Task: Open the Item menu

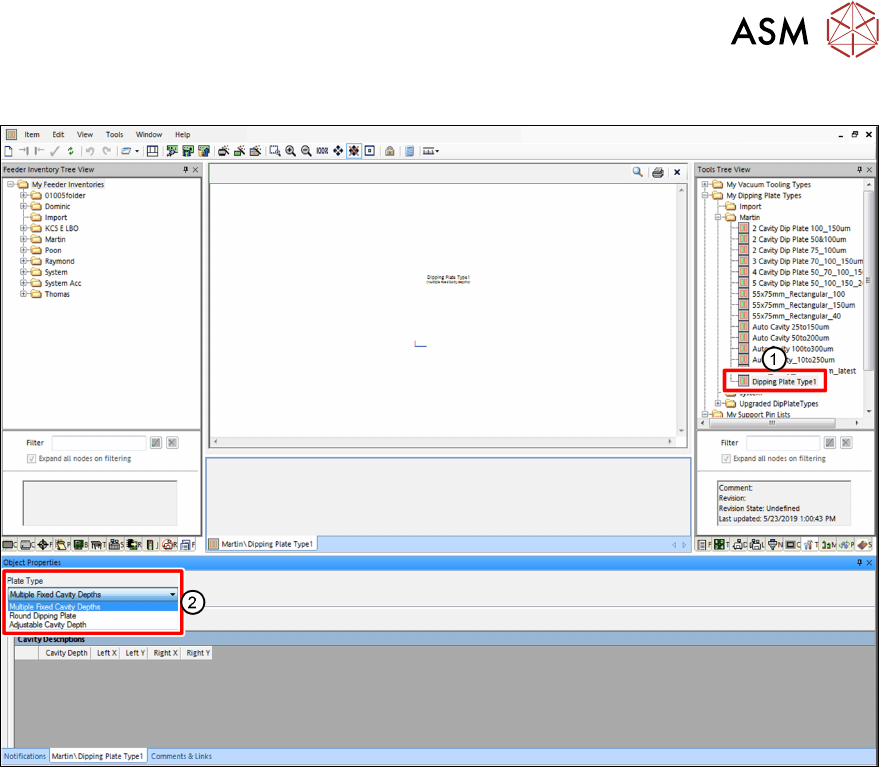Action: click(32, 135)
